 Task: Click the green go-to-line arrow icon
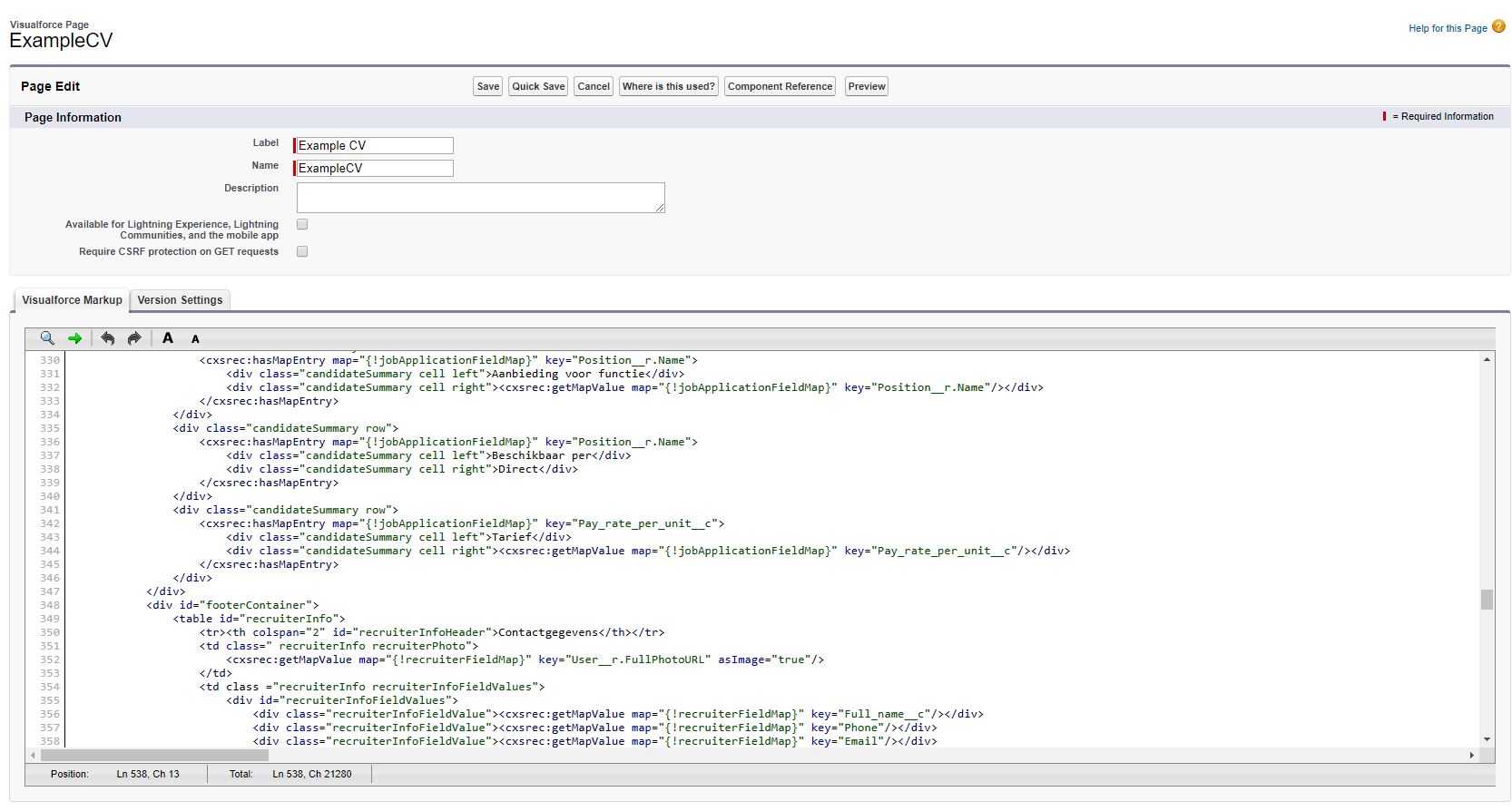click(75, 338)
